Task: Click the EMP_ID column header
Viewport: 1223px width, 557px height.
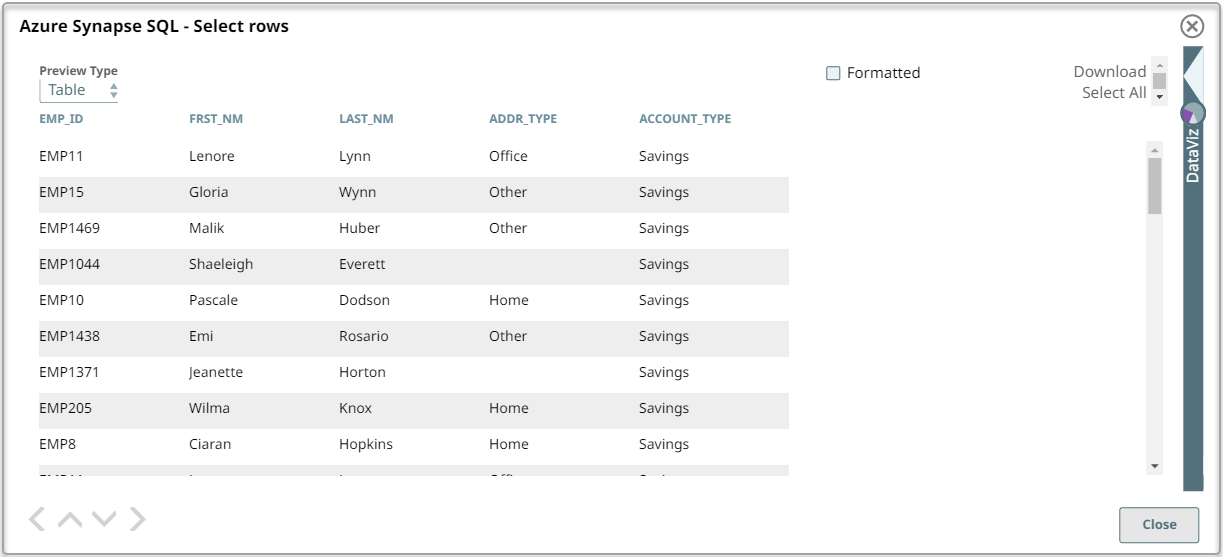Action: [61, 119]
